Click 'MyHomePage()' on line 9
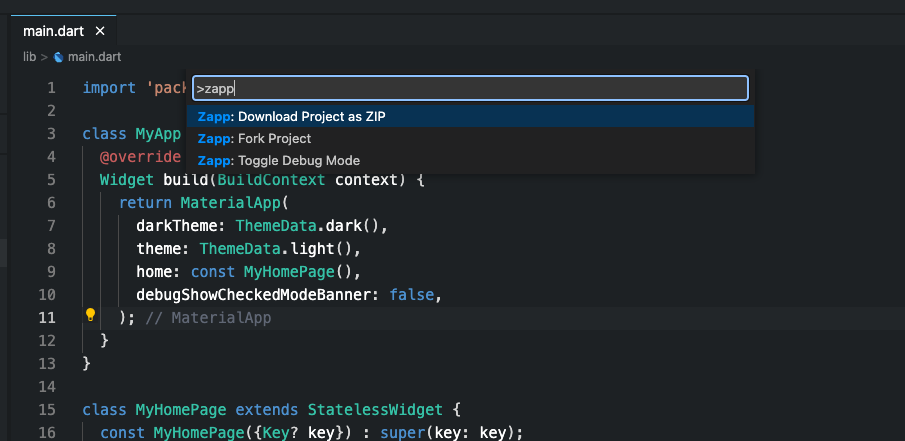This screenshot has width=905, height=441. point(297,271)
